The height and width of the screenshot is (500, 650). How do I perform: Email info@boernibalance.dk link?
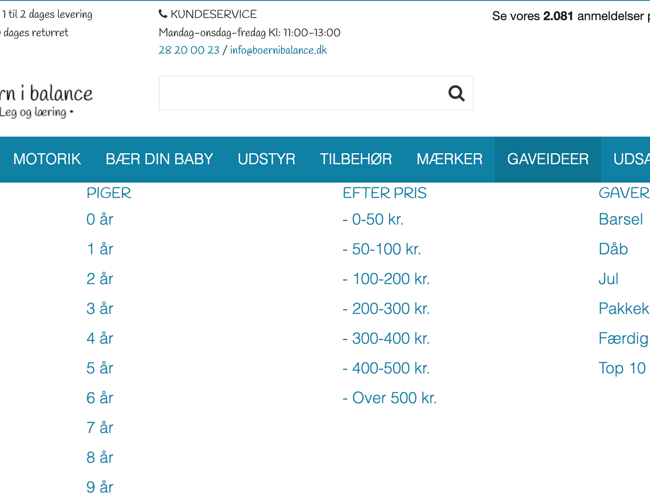point(278,50)
